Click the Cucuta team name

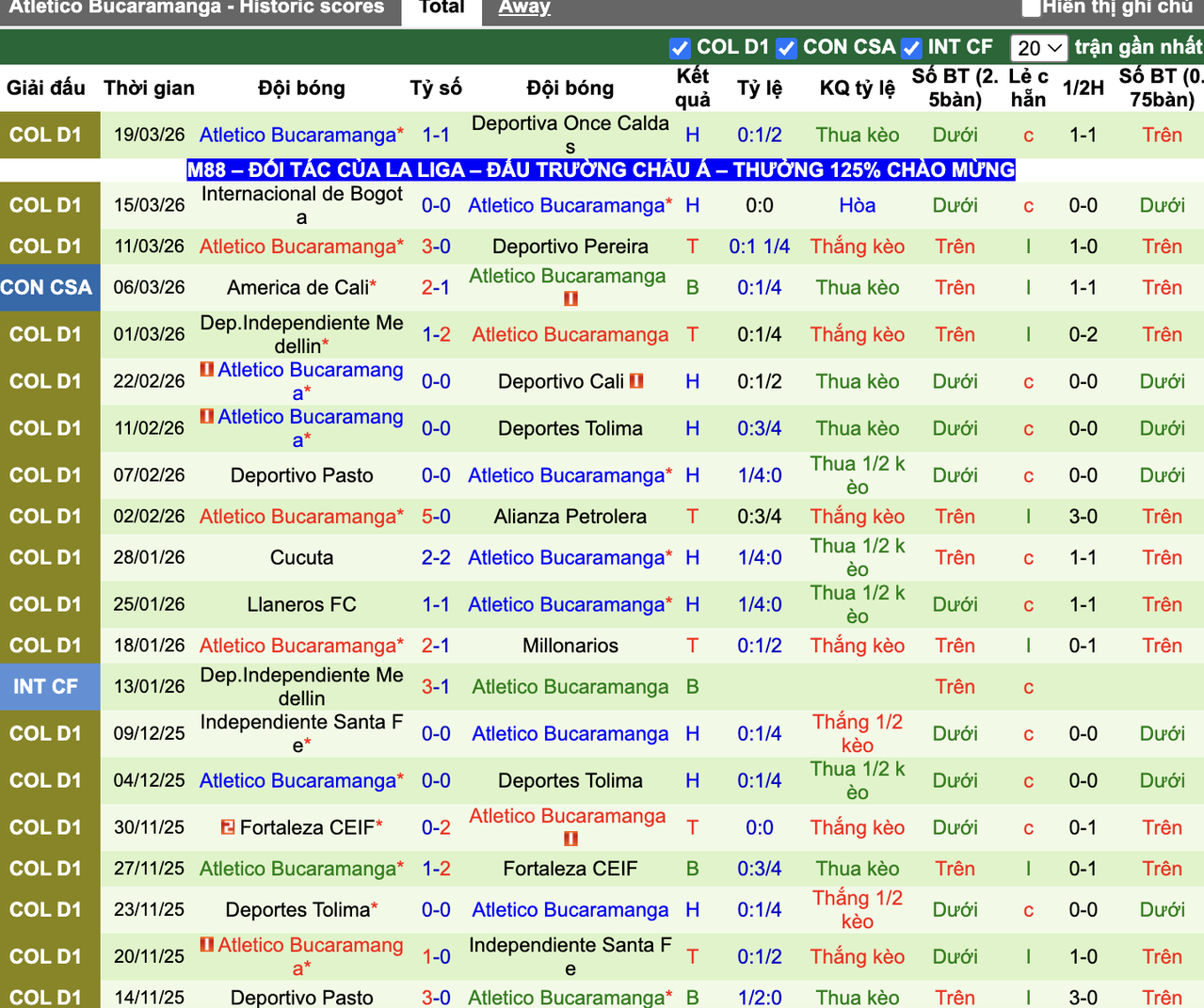pos(302,557)
